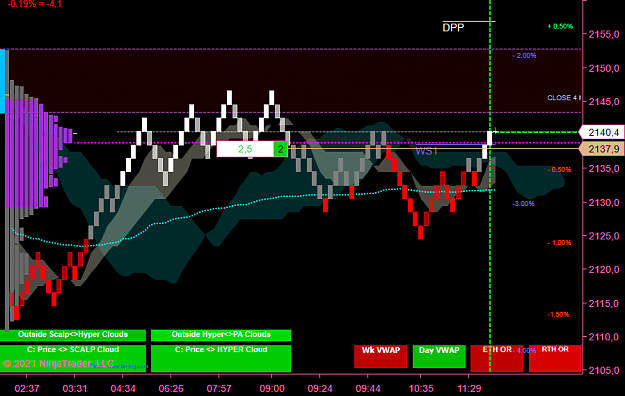
Task: Click the -3,00% percent label
Action: point(523,203)
